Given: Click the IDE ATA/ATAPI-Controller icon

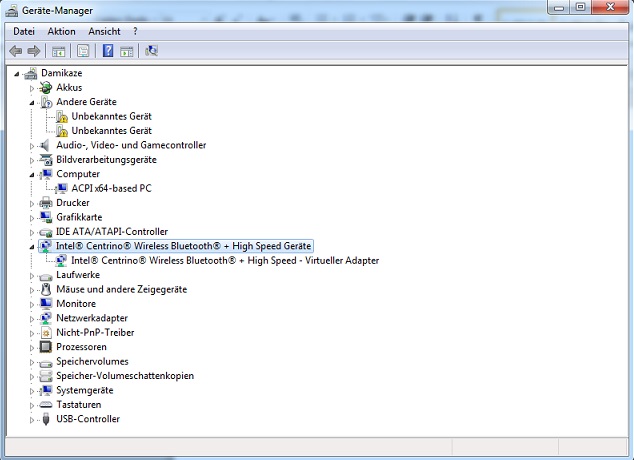Looking at the screenshot, I should (46, 232).
